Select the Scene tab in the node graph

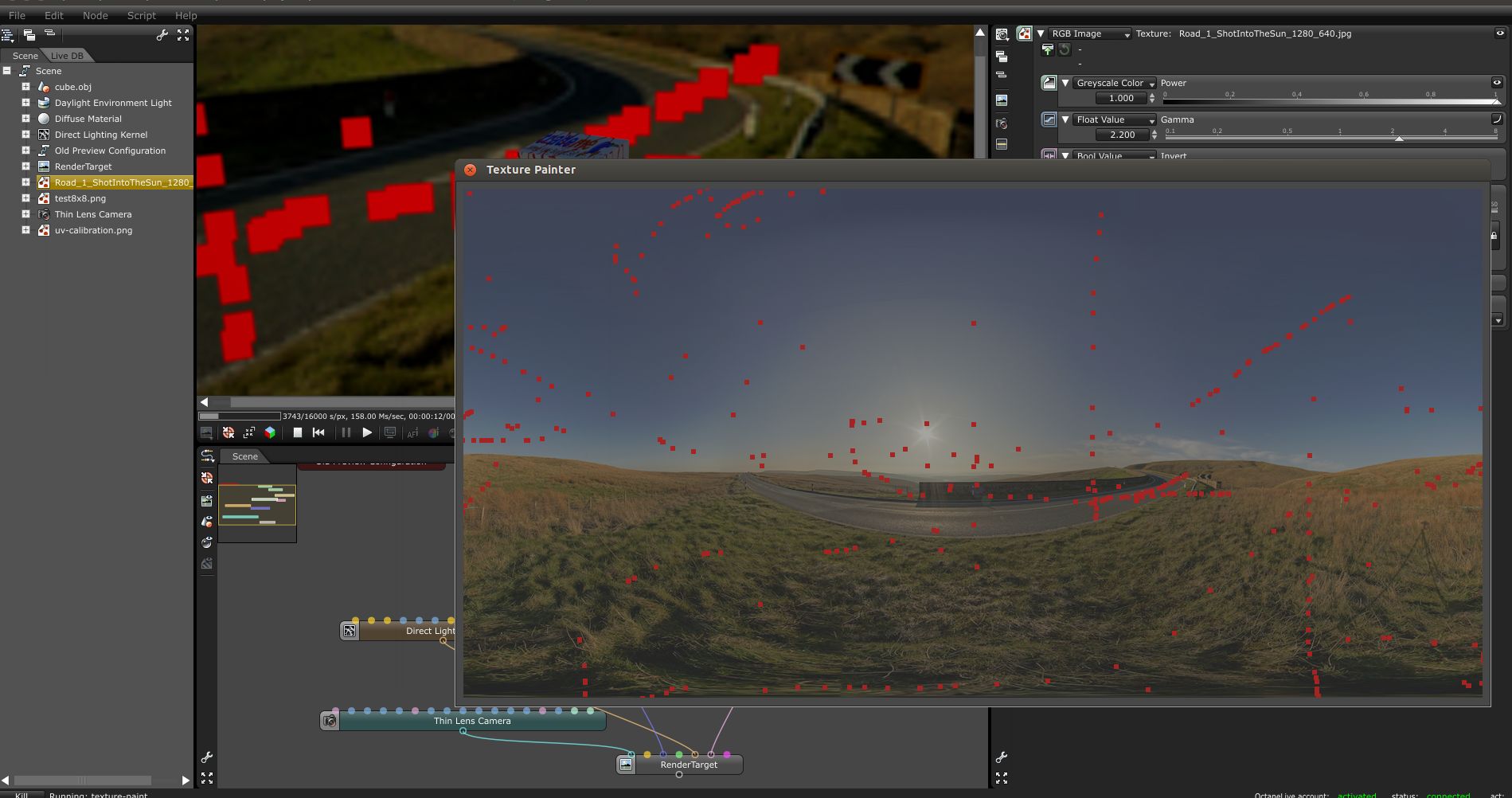[244, 456]
